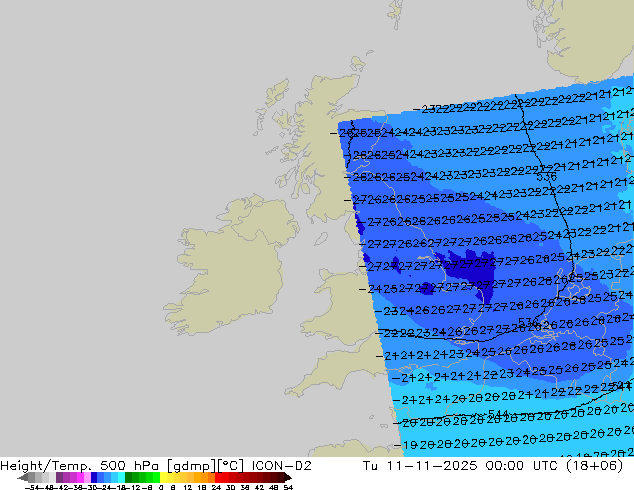Click the '24' legend scale value
Image resolution: width=634 pixels, height=490 pixels.
216,487
